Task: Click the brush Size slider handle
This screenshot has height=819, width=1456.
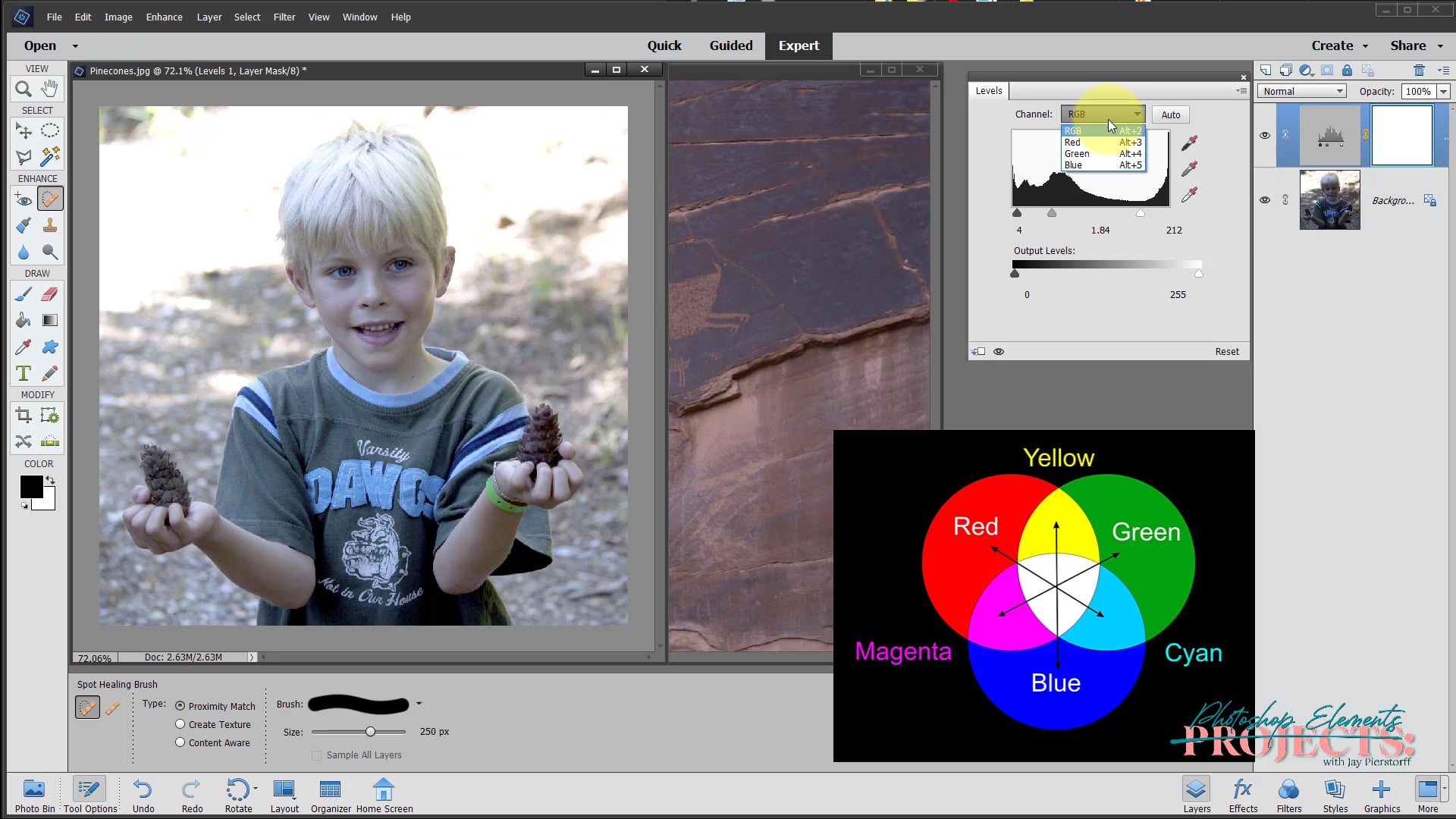Action: [x=370, y=732]
